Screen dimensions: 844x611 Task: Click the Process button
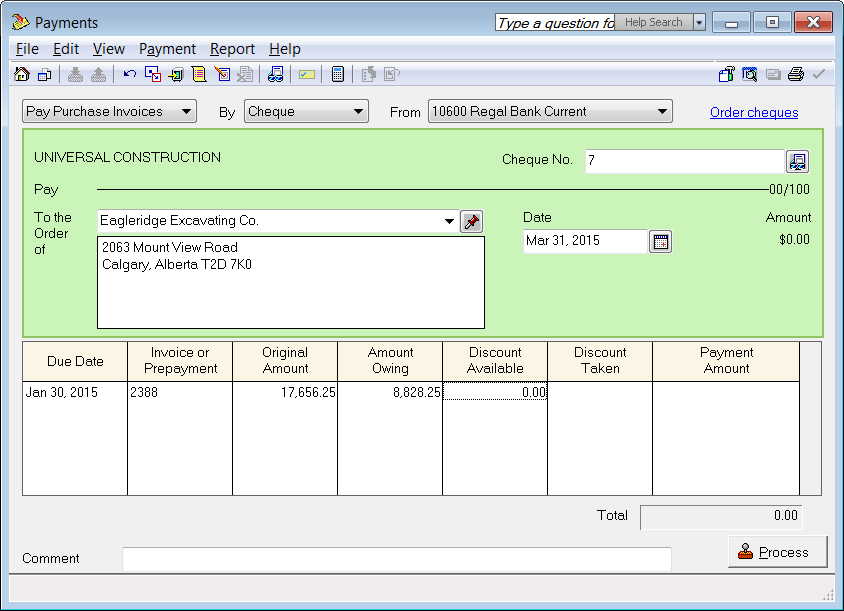pyautogui.click(x=777, y=552)
